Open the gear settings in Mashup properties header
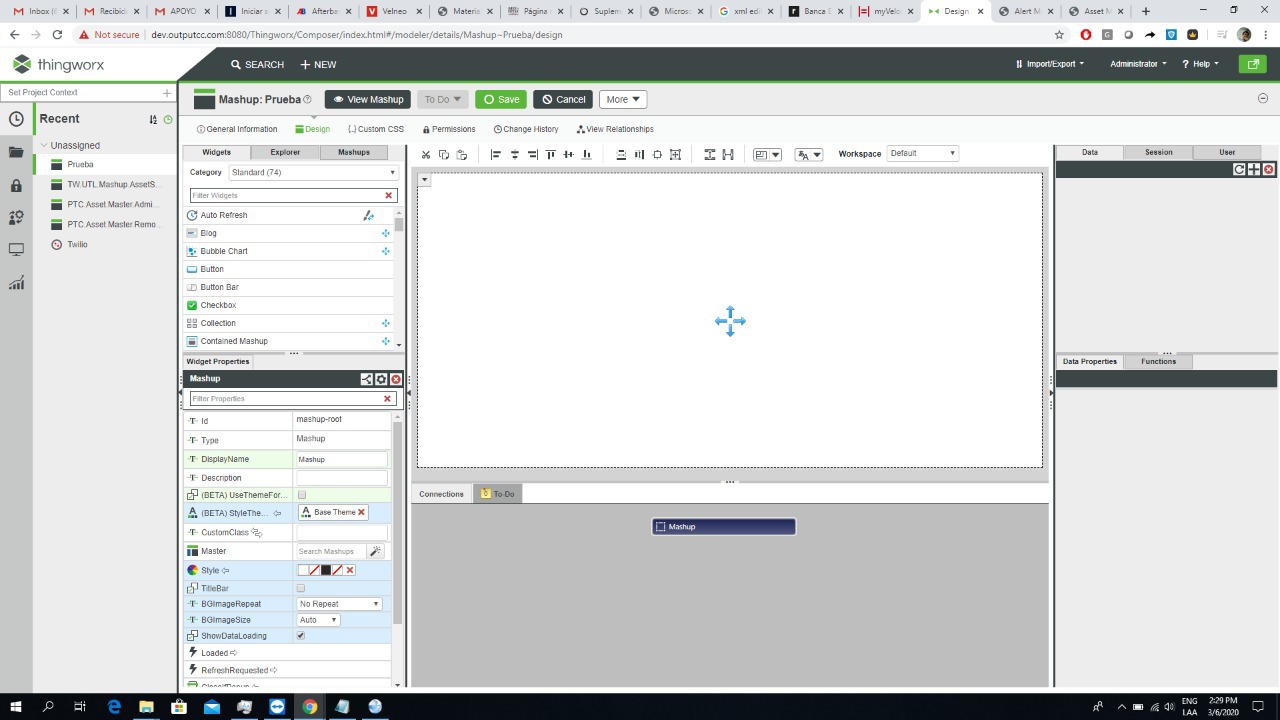 pyautogui.click(x=381, y=379)
